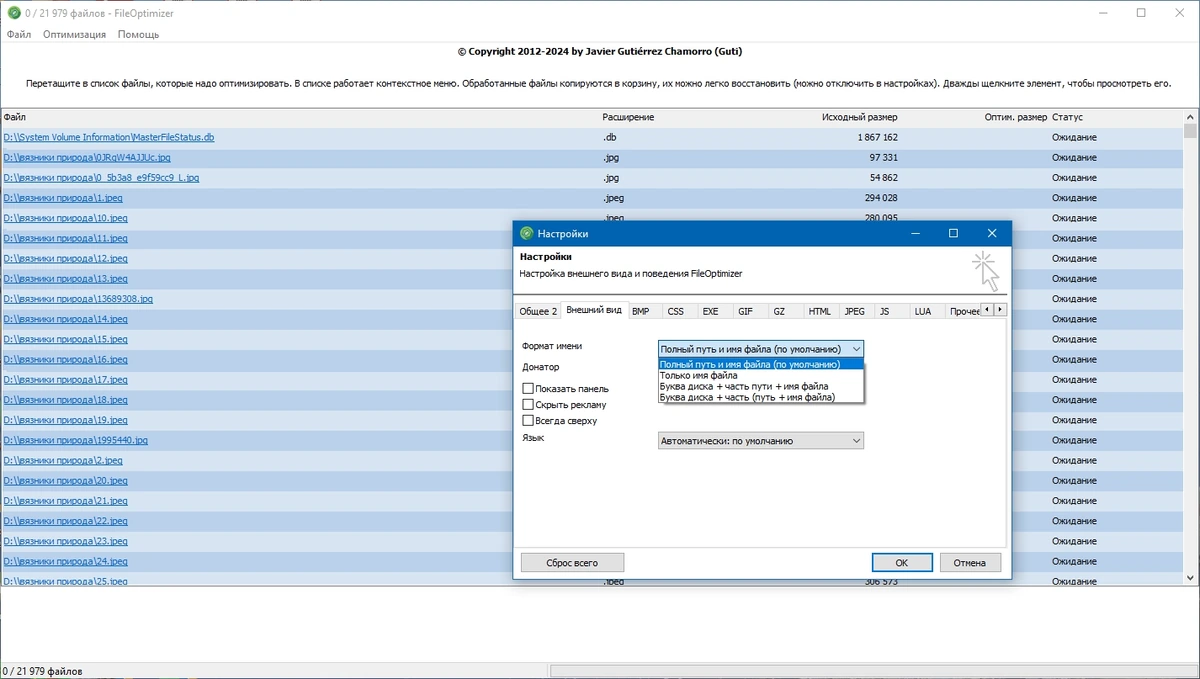1200x679 pixels.
Task: Click the '.db' extension cell
Action: click(x=609, y=137)
